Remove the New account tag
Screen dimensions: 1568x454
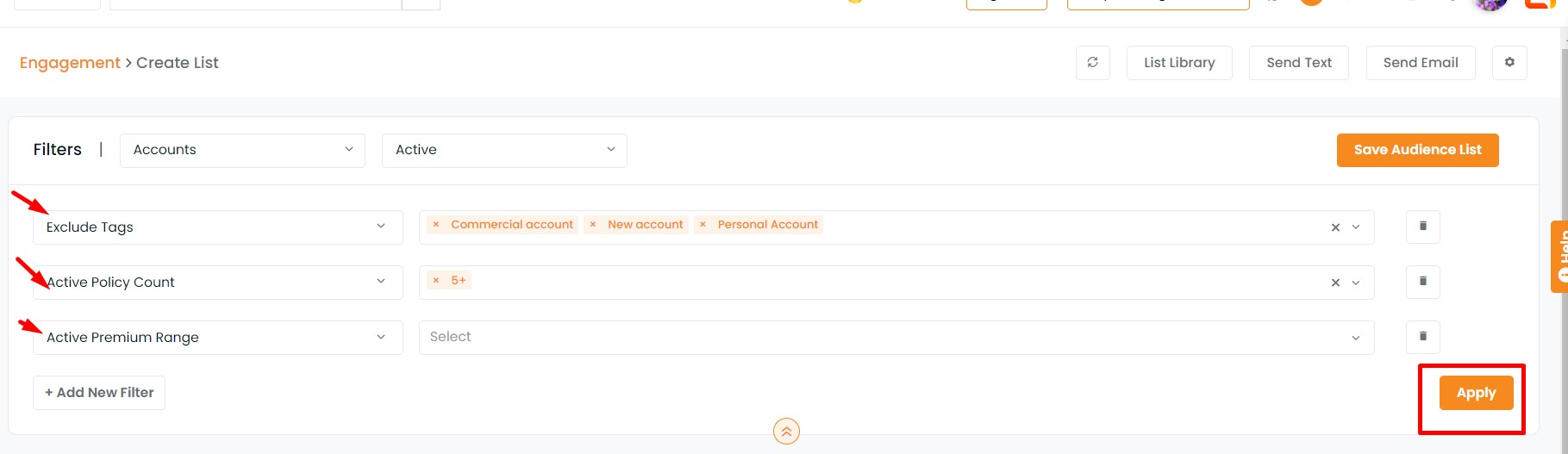593,225
